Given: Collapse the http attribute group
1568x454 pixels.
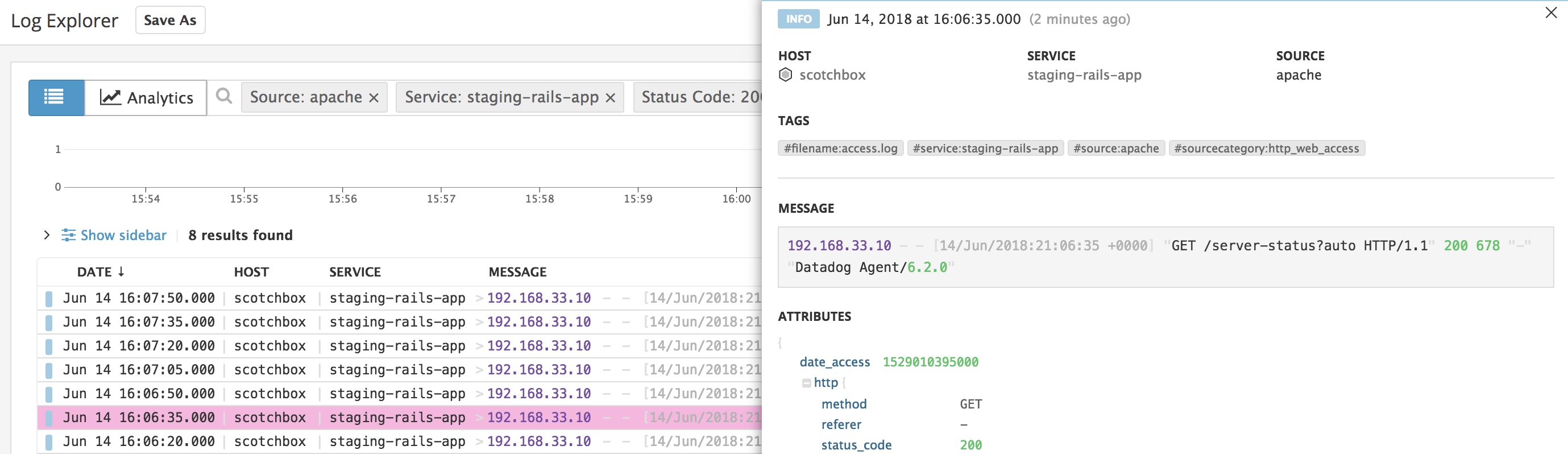Looking at the screenshot, I should pyautogui.click(x=807, y=383).
